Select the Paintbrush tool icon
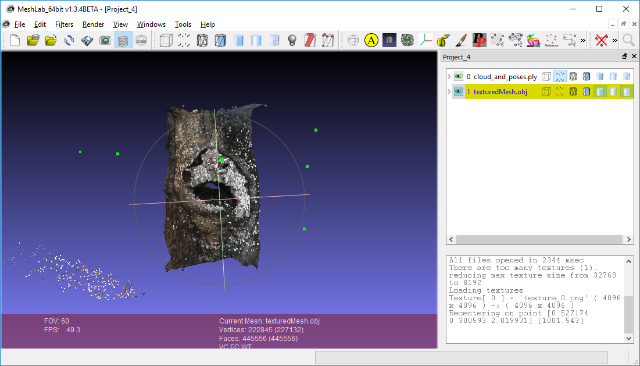The width and height of the screenshot is (640, 366). click(x=461, y=40)
